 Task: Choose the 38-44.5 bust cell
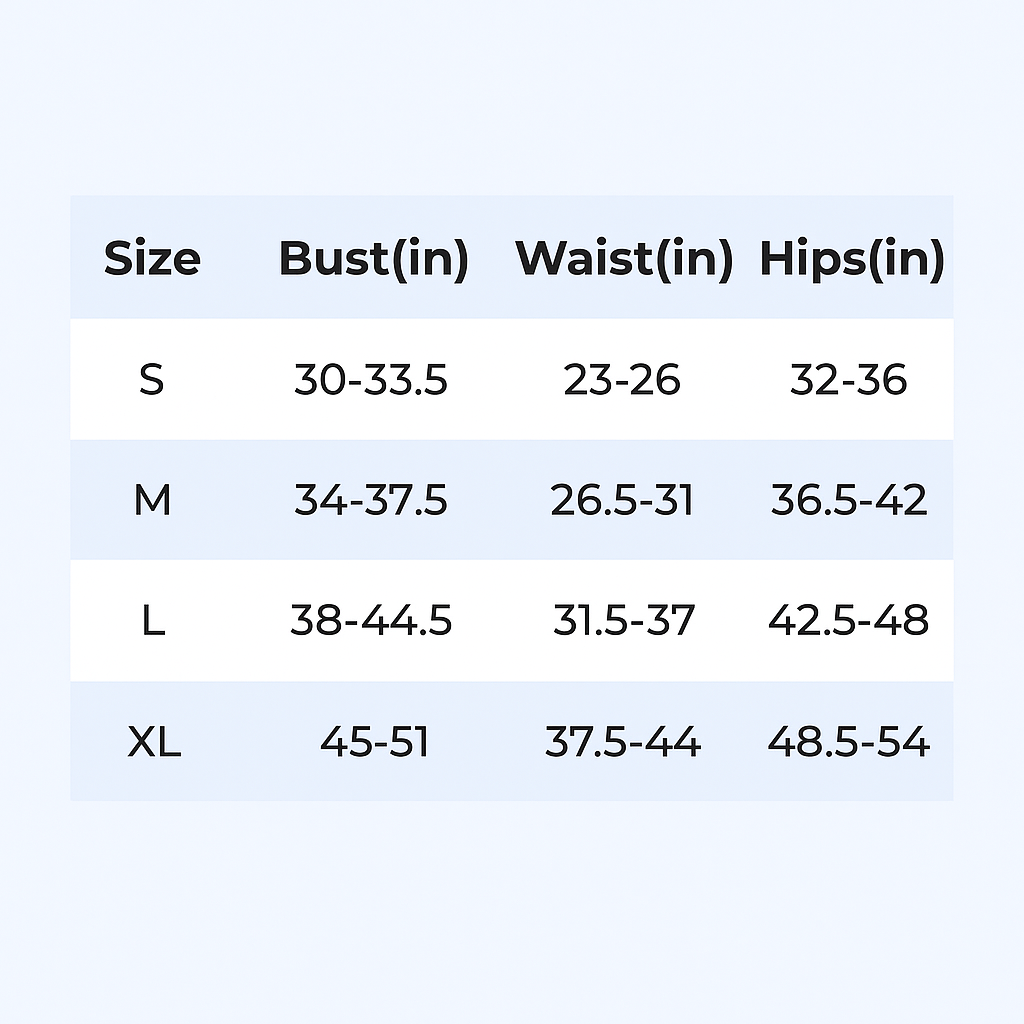[x=371, y=621]
